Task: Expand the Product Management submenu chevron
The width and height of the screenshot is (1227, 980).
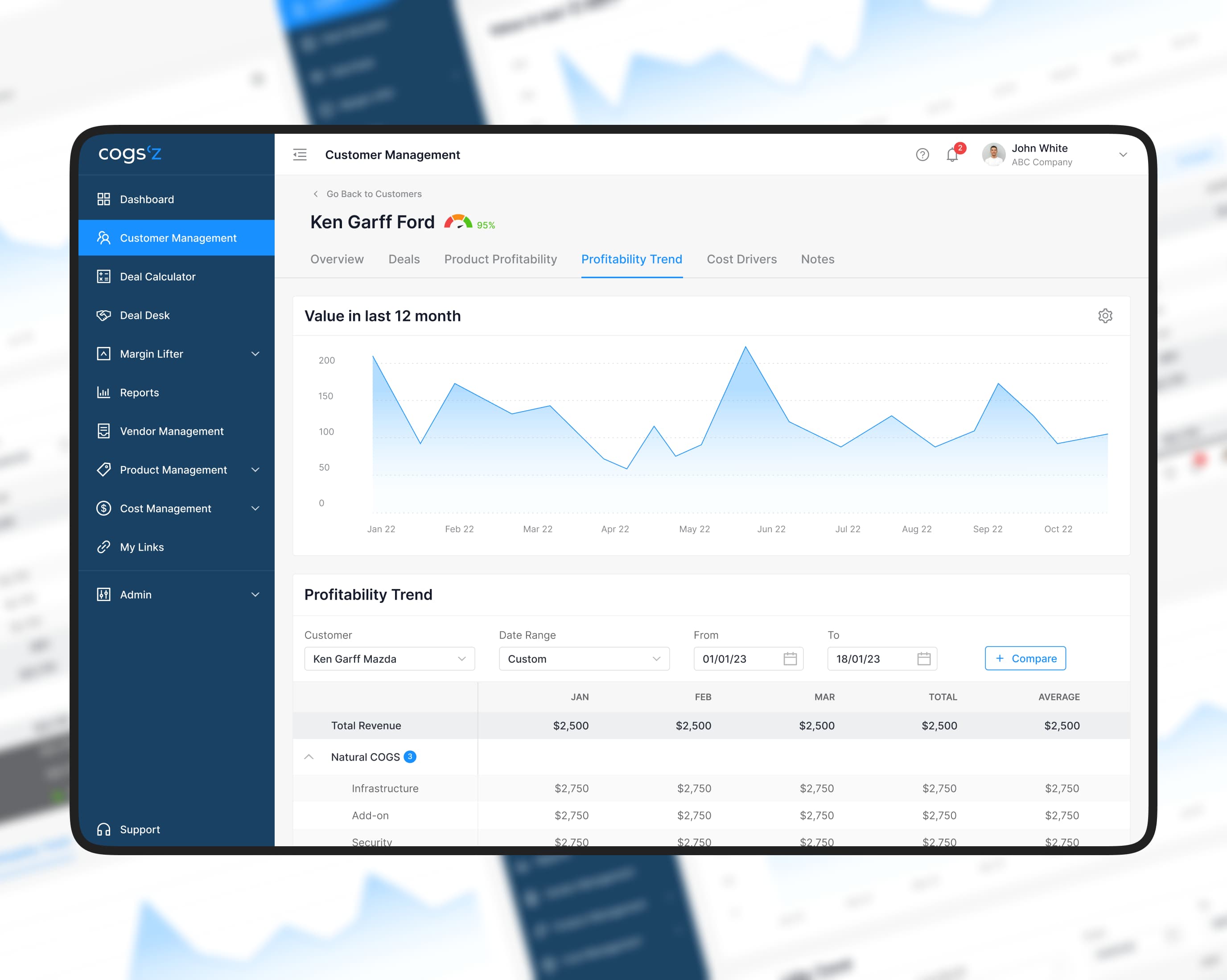Action: pos(255,470)
